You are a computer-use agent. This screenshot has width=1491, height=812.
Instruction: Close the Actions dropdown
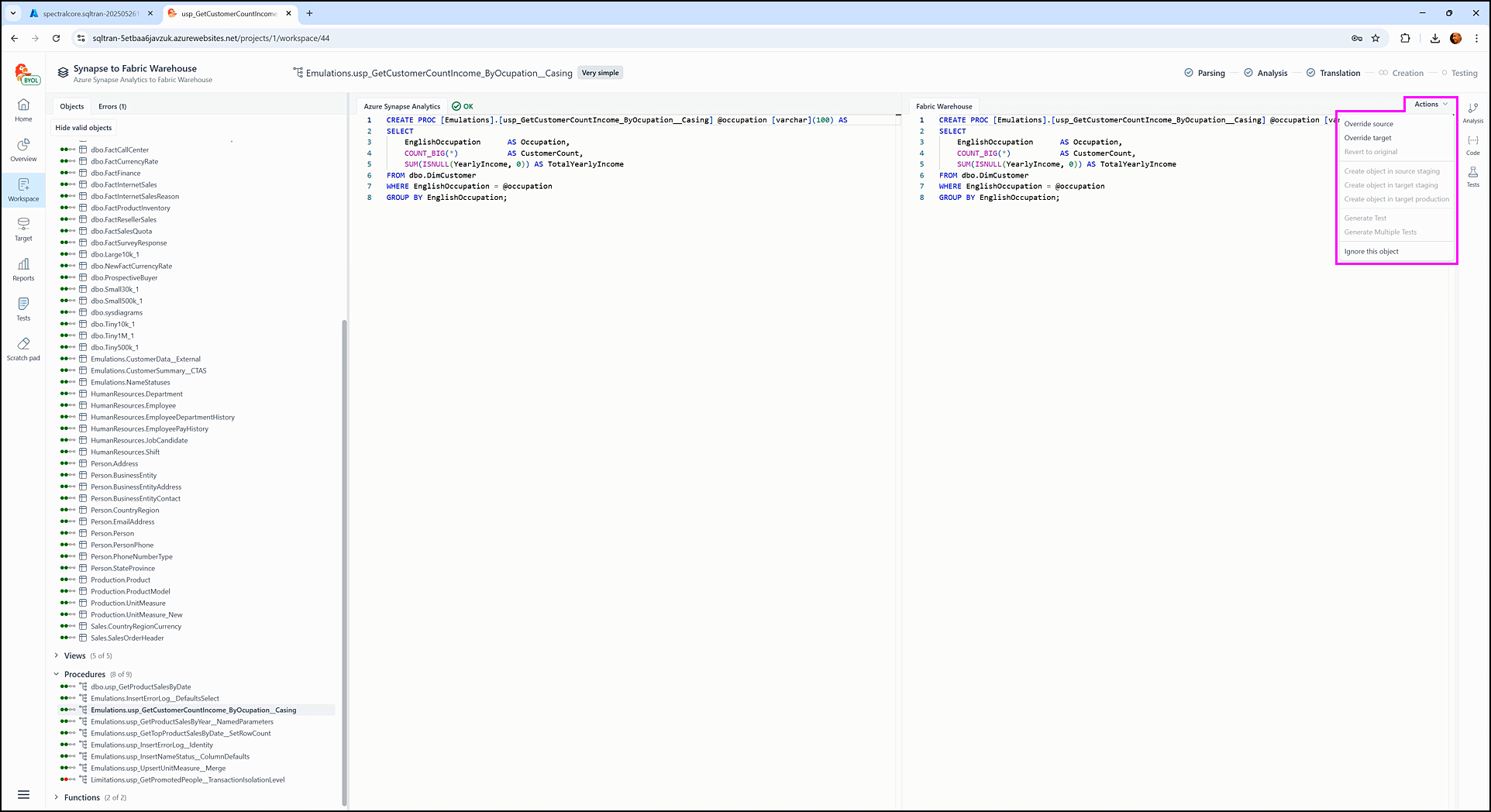(x=1430, y=105)
